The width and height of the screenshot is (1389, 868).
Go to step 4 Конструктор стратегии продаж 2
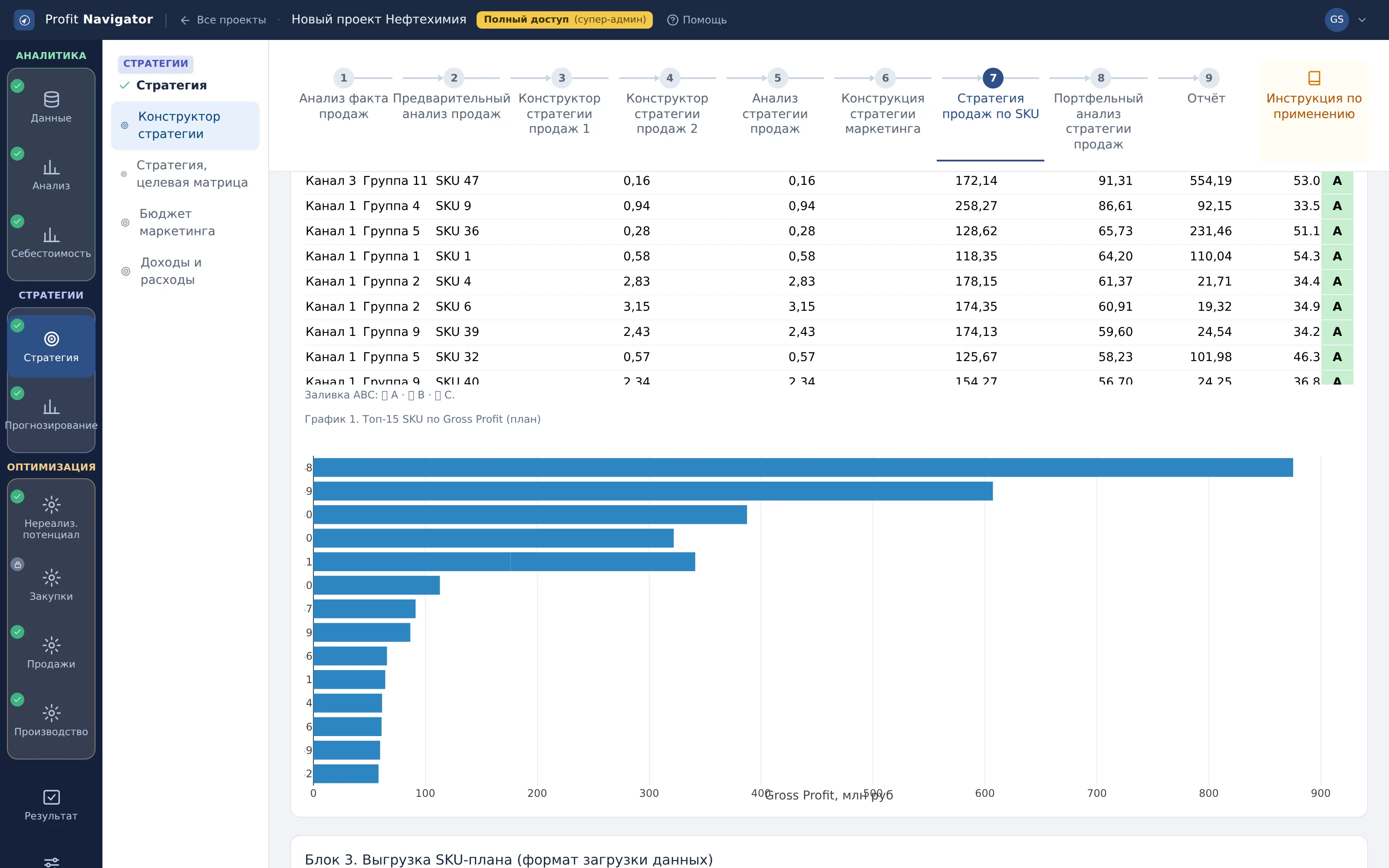[667, 103]
